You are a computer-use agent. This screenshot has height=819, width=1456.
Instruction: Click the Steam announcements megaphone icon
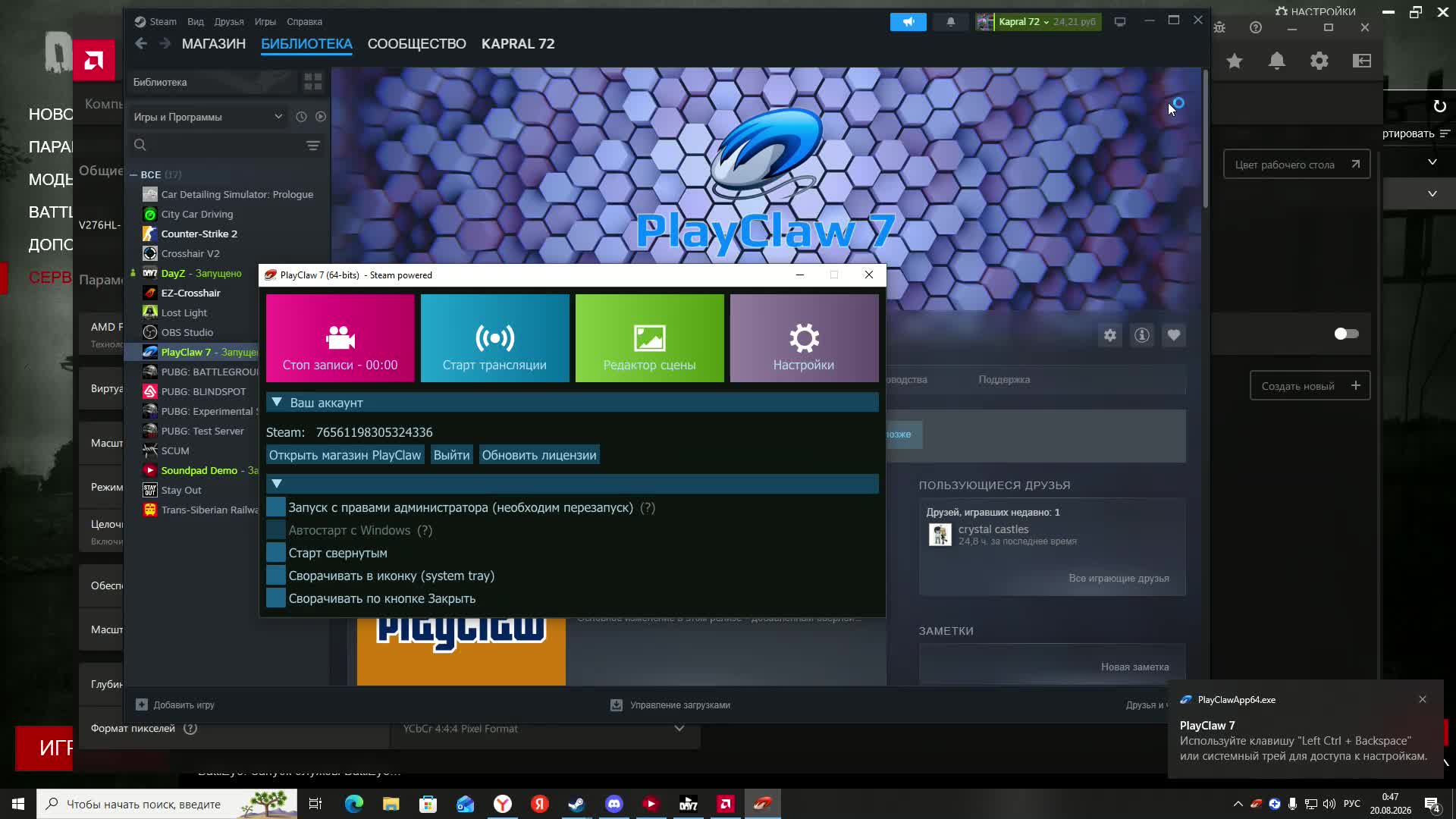coord(908,22)
